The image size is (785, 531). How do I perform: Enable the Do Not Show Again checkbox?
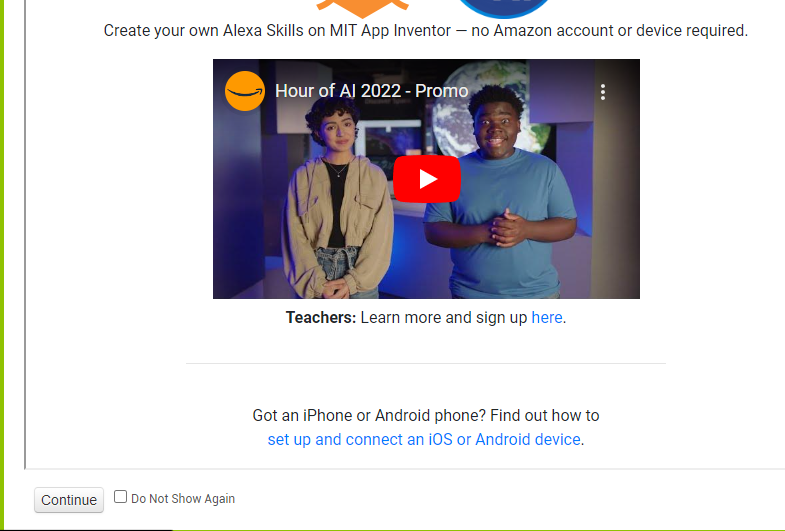(x=120, y=496)
